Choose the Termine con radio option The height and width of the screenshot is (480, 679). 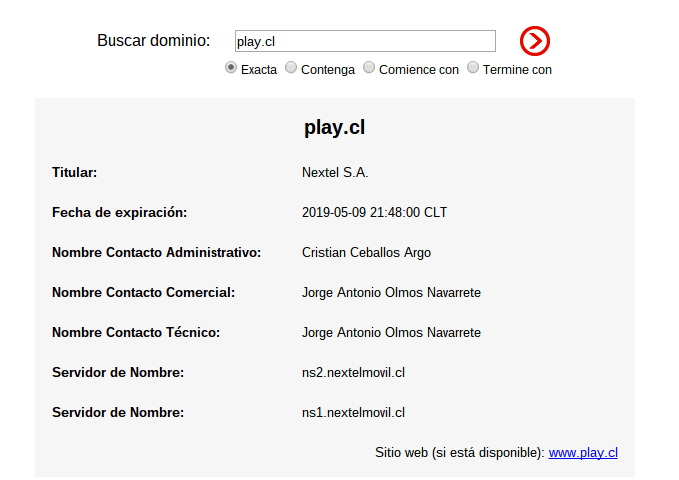tap(473, 68)
